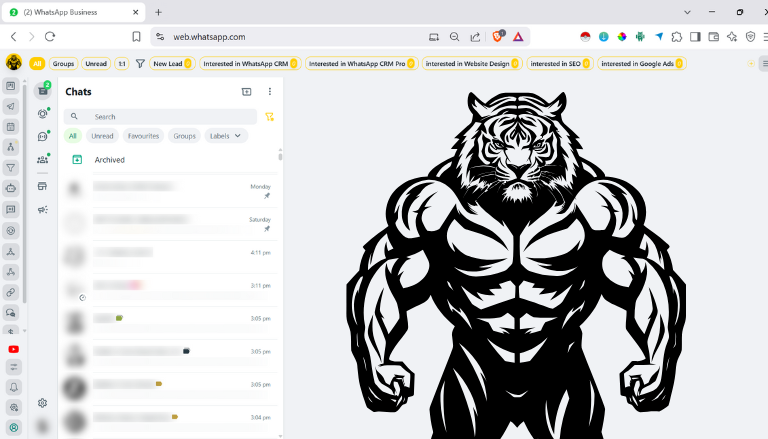Click the green Android extension icon

(x=640, y=37)
